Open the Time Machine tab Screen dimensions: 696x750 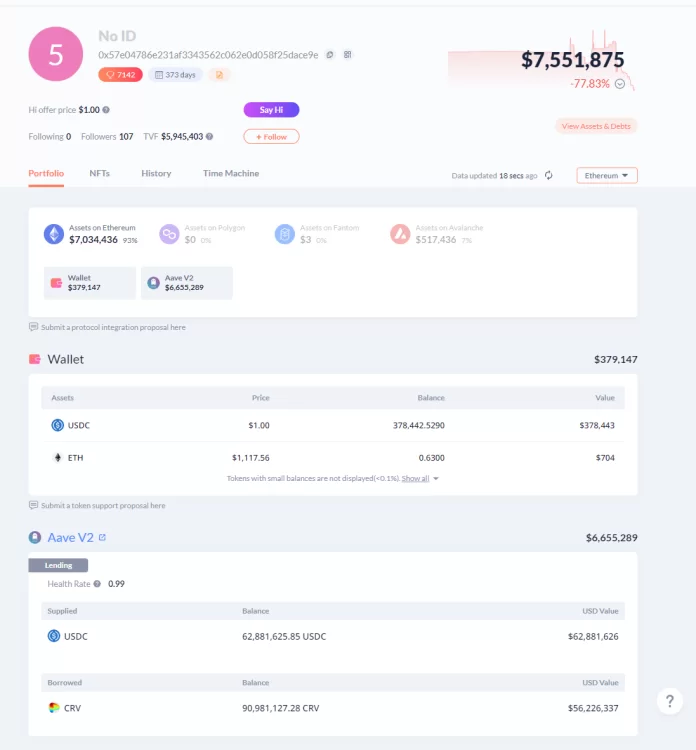pyautogui.click(x=231, y=173)
